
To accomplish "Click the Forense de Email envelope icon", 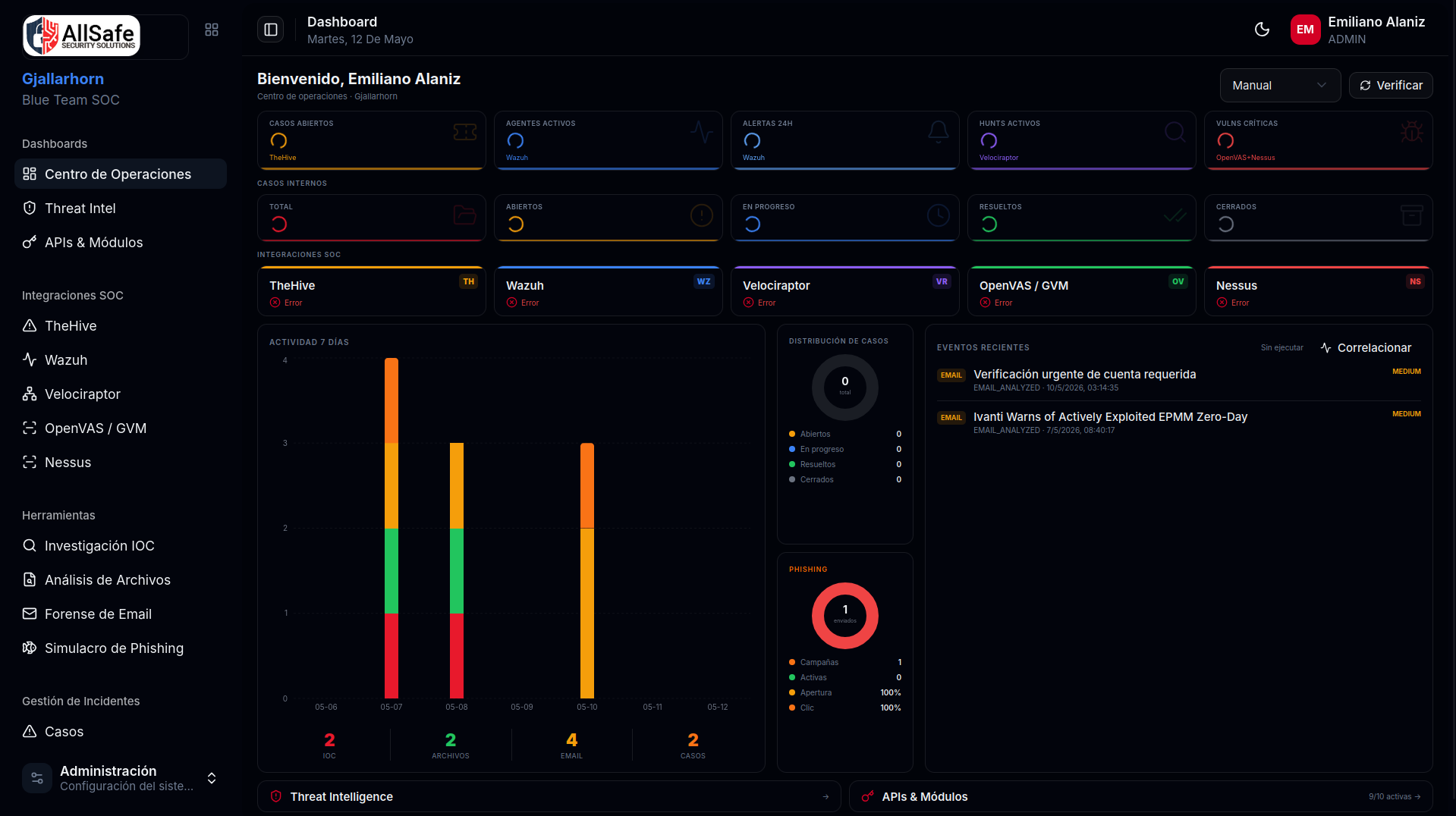I will [30, 614].
